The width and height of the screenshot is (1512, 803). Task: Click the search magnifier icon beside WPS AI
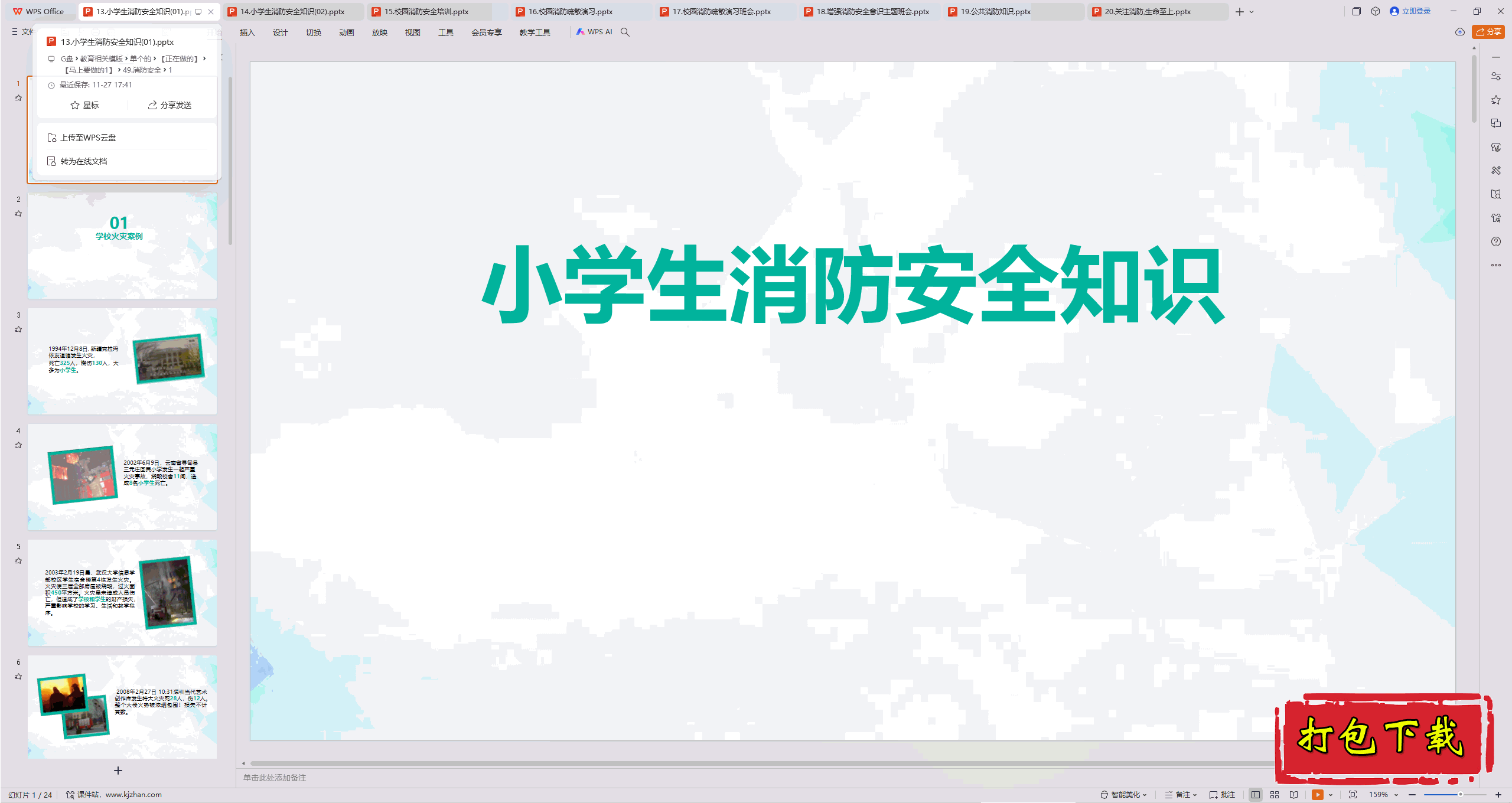pyautogui.click(x=625, y=32)
